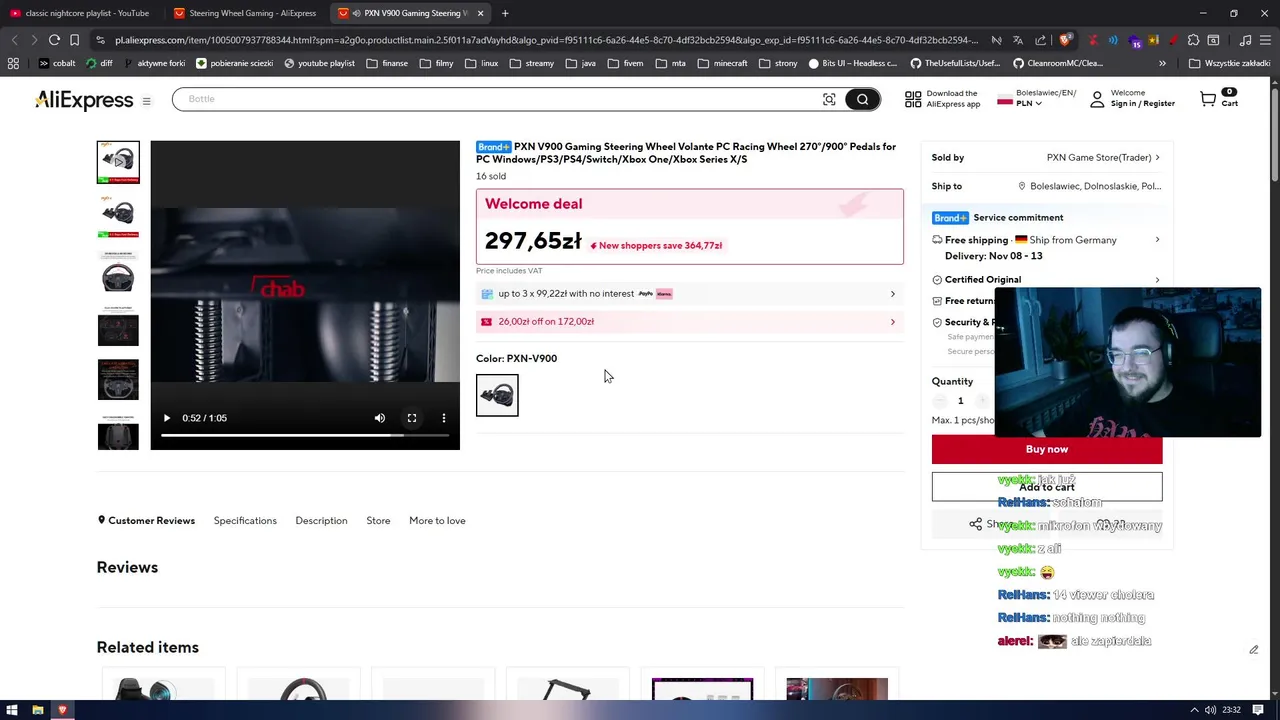
Task: Open Wszystkie zakładki folder
Action: 1229,63
